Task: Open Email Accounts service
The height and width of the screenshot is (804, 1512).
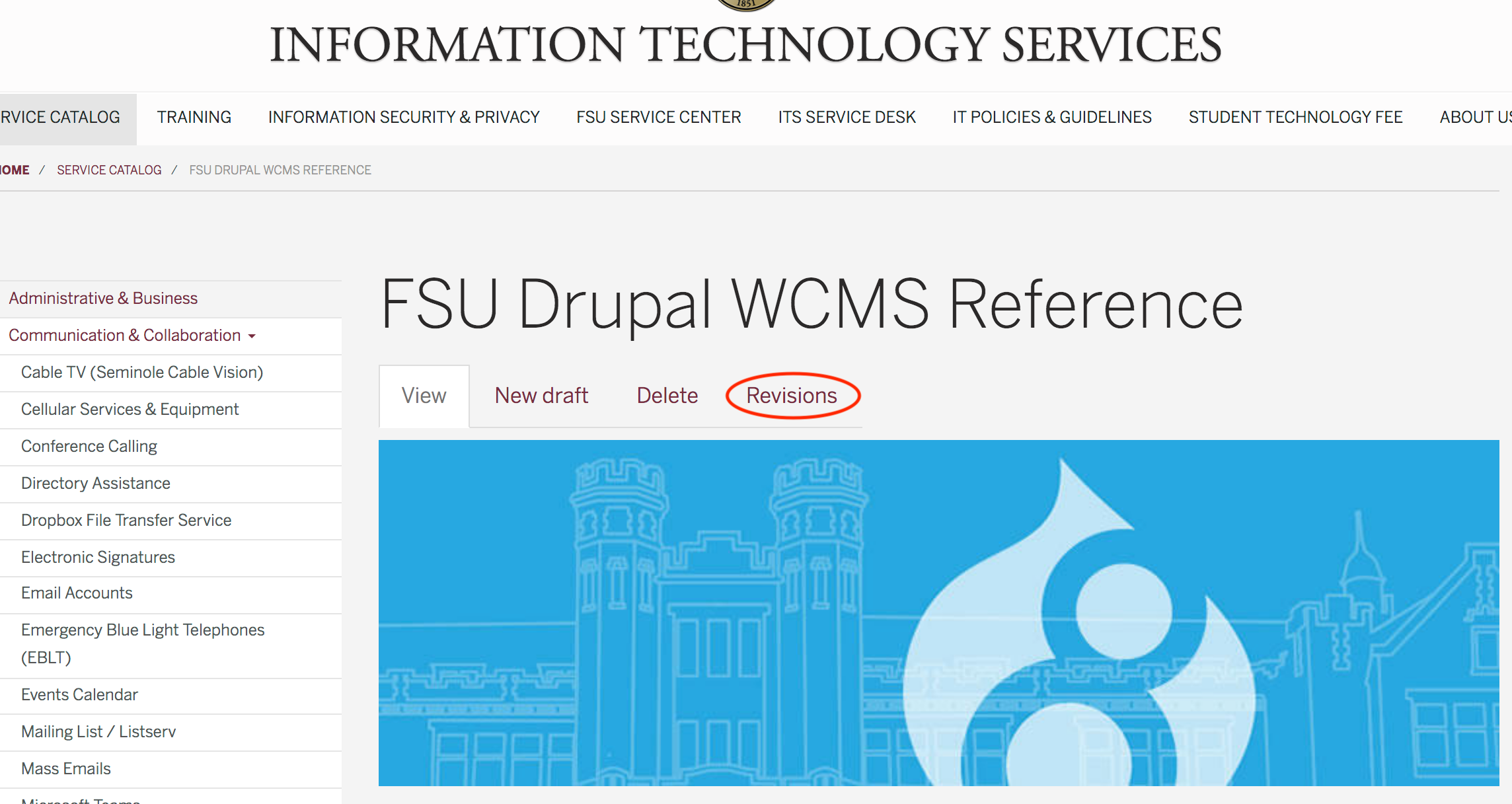Action: pos(77,593)
